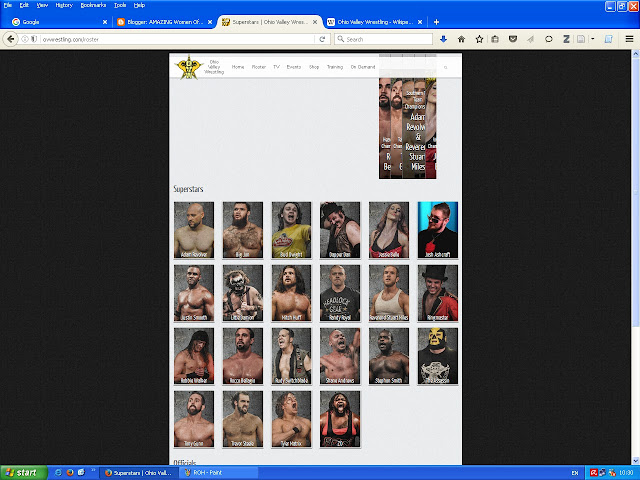Open Josh Ashcraft's superstar photo
640x480 pixels.
pyautogui.click(x=438, y=230)
